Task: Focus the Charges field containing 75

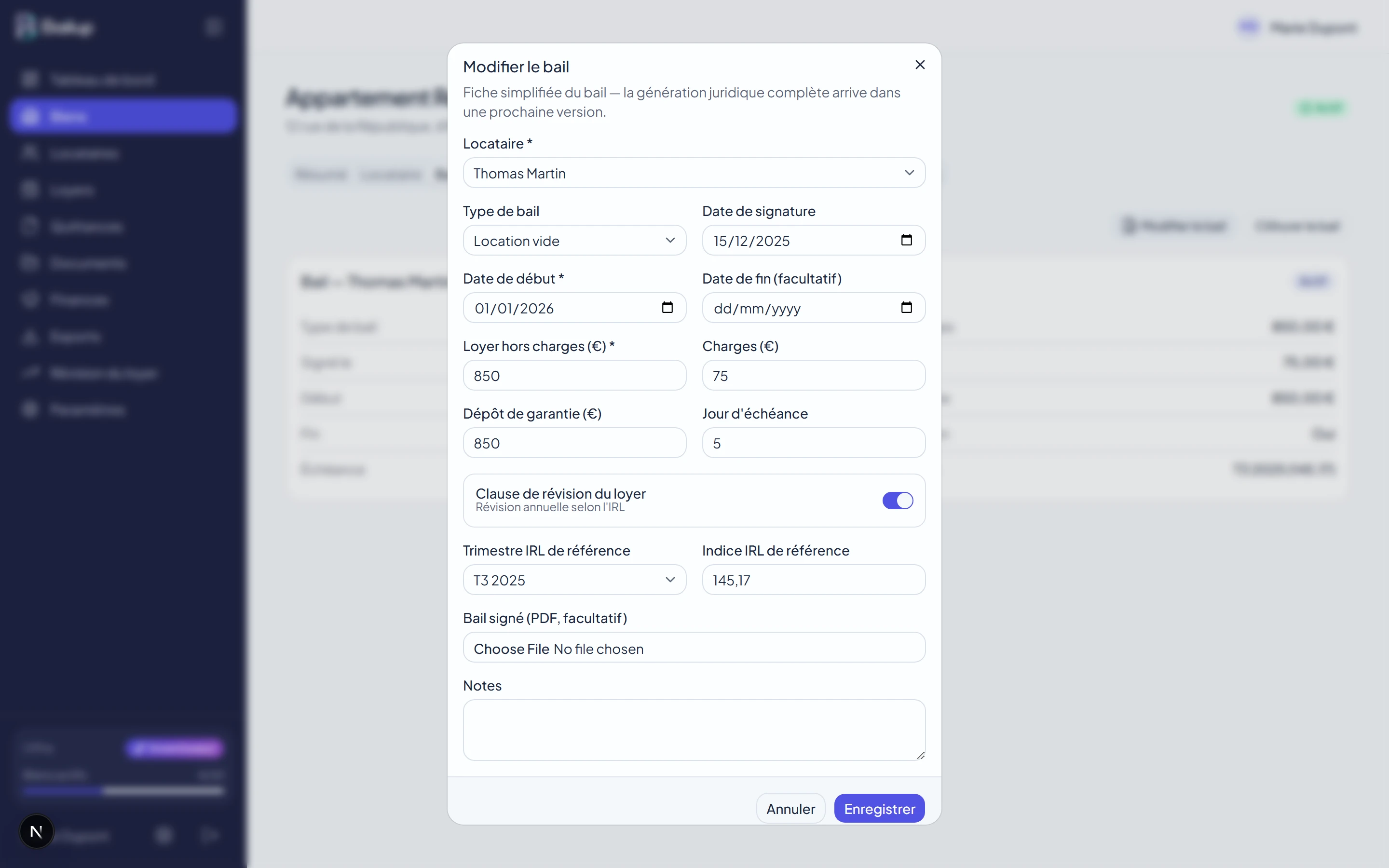Action: point(813,376)
